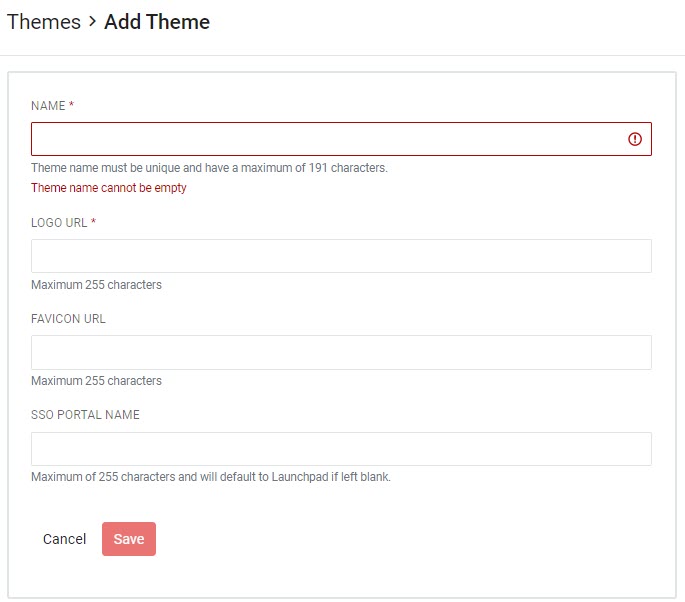Click 'Theme name cannot be empty' error text
This screenshot has height=602, width=685.
(x=109, y=188)
